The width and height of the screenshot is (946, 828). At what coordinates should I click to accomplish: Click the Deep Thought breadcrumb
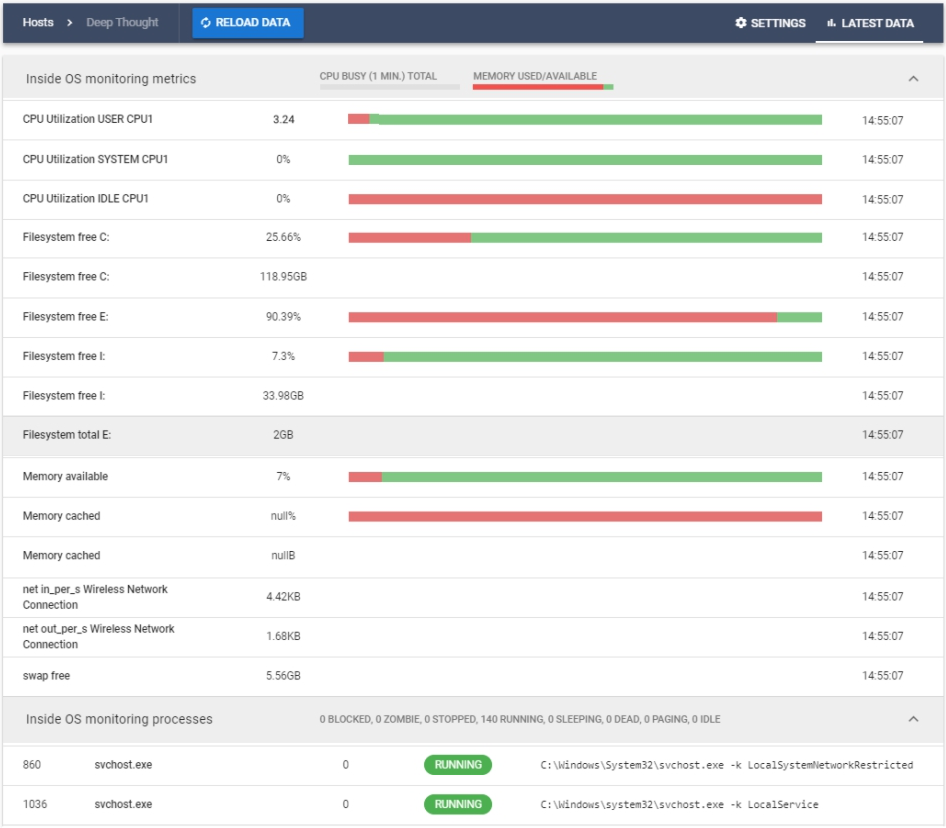(x=122, y=22)
